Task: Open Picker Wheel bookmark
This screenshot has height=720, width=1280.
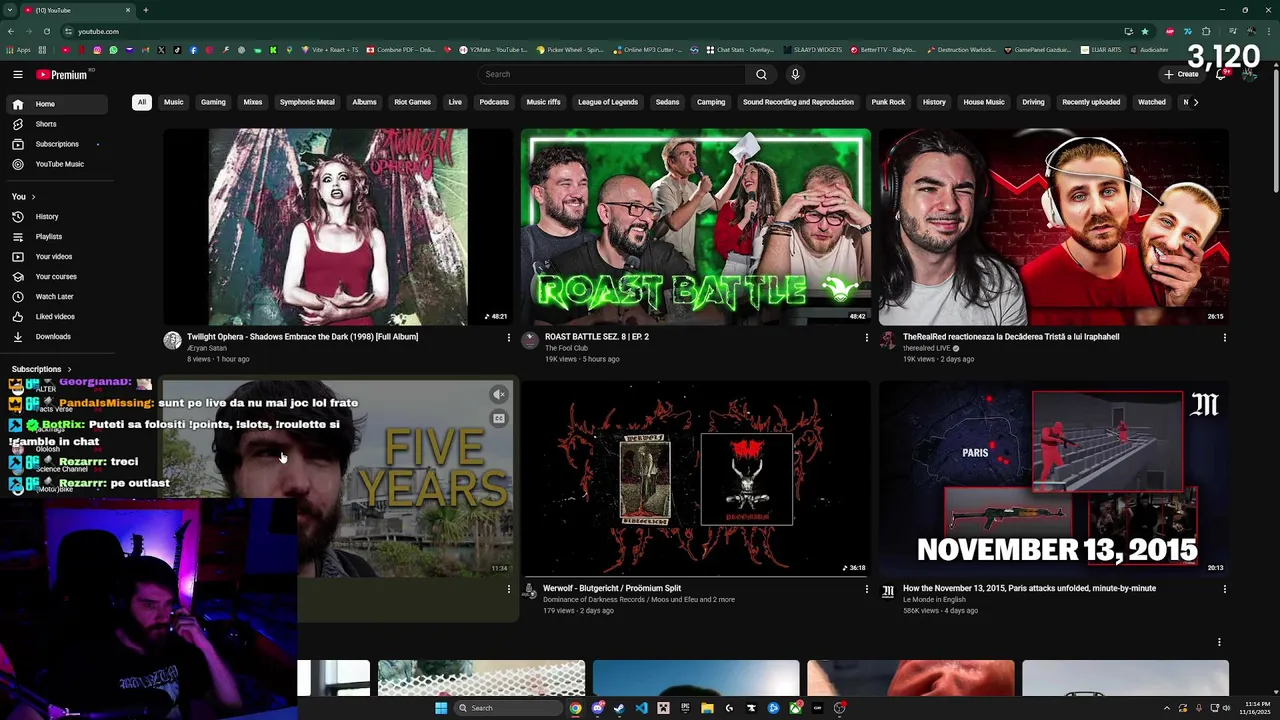Action: pyautogui.click(x=570, y=50)
